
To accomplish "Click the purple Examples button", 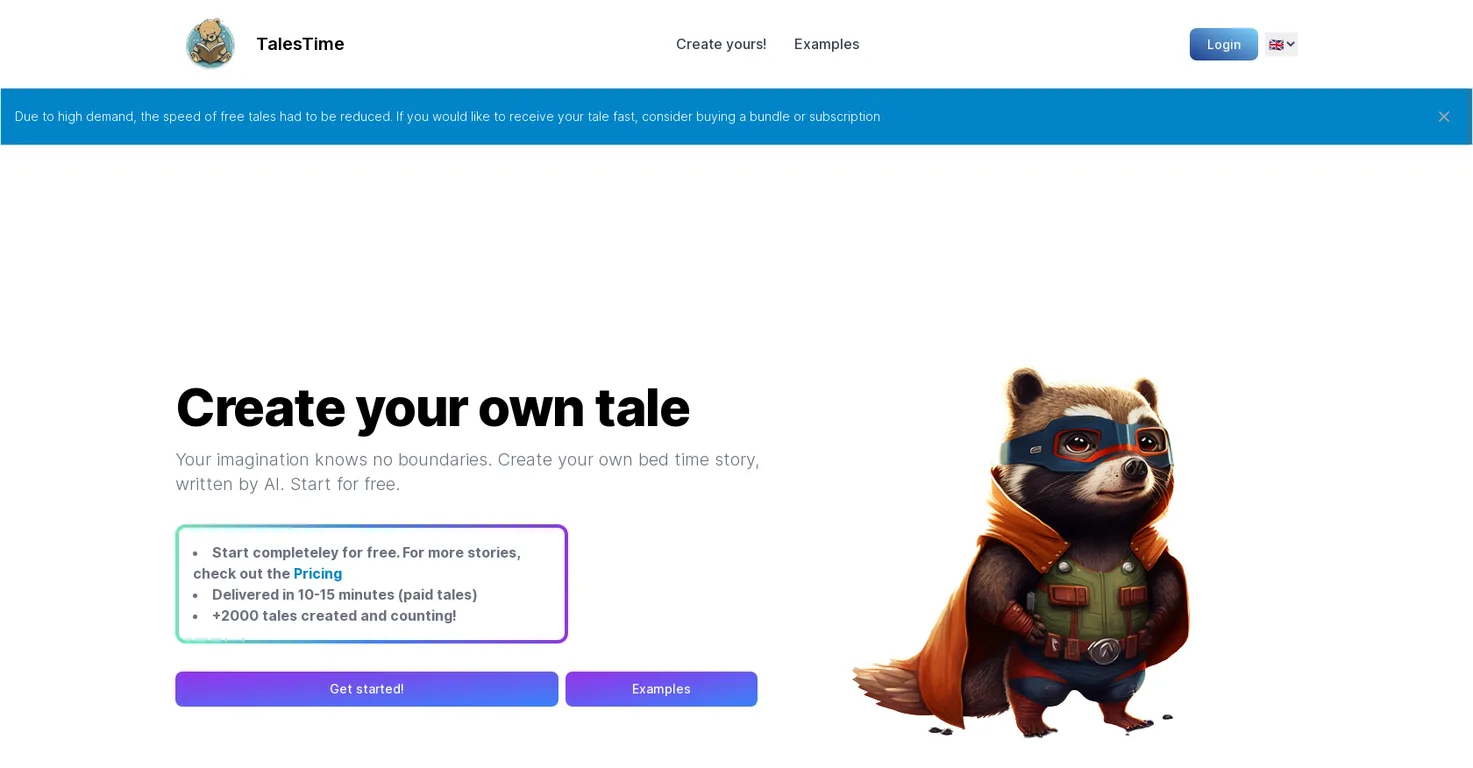I will 661,689.
